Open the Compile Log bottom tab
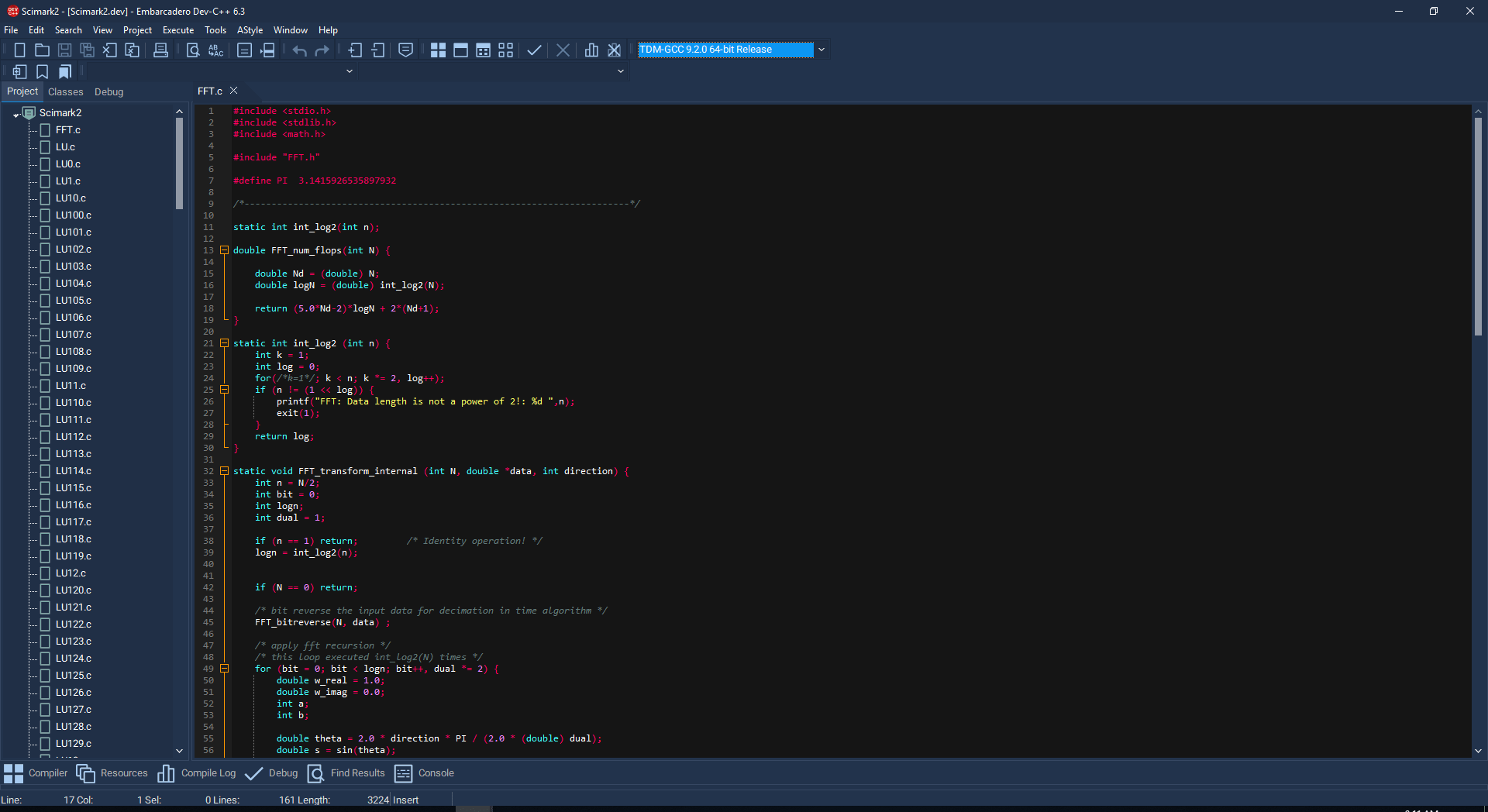 (197, 773)
